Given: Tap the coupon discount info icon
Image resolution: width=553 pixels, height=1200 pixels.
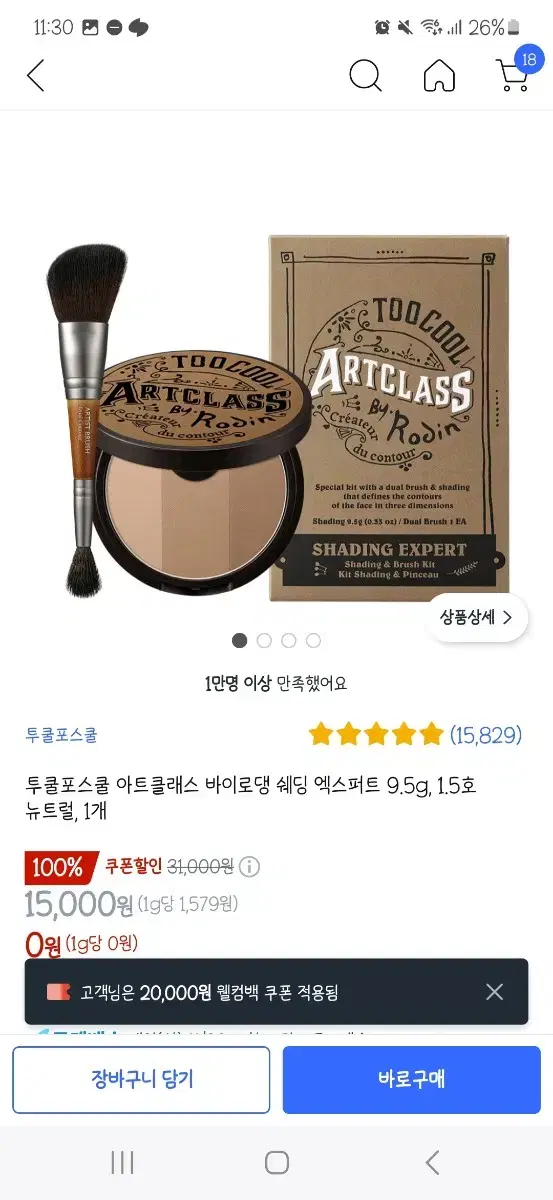Looking at the screenshot, I should [x=250, y=867].
